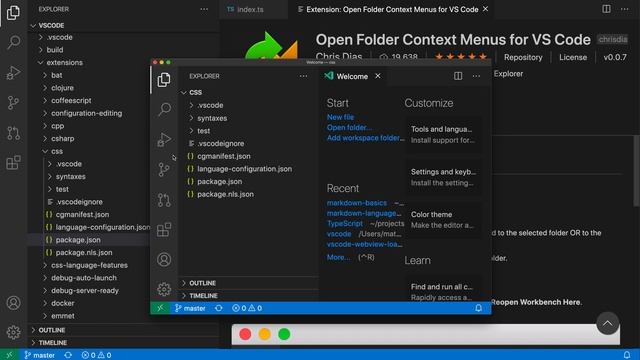Click sync icon in front window status bar
The image size is (640, 360).
[x=219, y=308]
